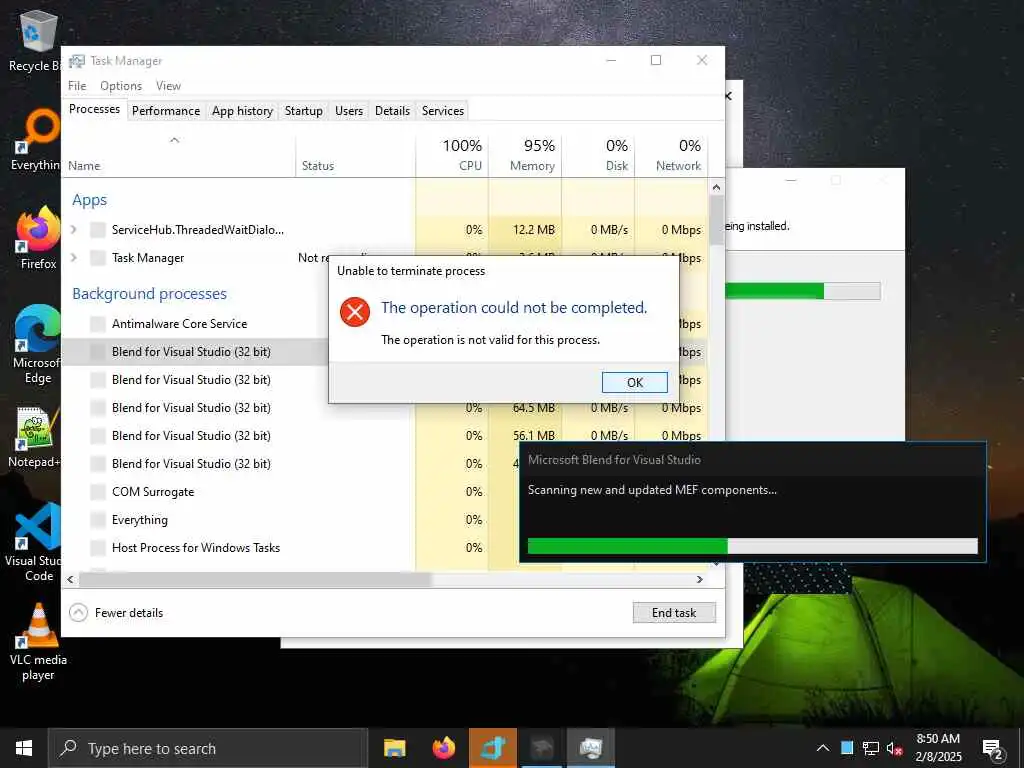
Task: Collapse details using the circled chevron icon
Action: [x=78, y=613]
